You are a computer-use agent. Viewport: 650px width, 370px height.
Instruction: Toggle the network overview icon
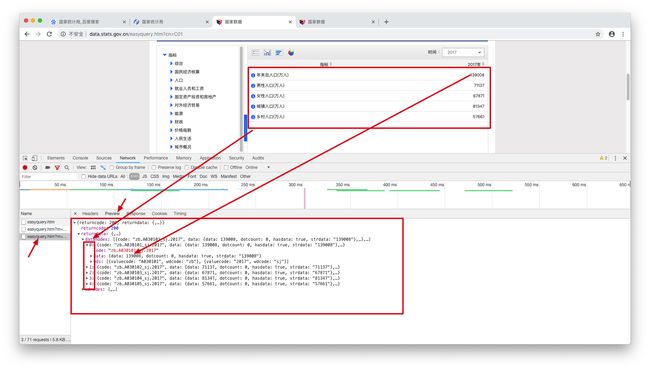[x=103, y=167]
